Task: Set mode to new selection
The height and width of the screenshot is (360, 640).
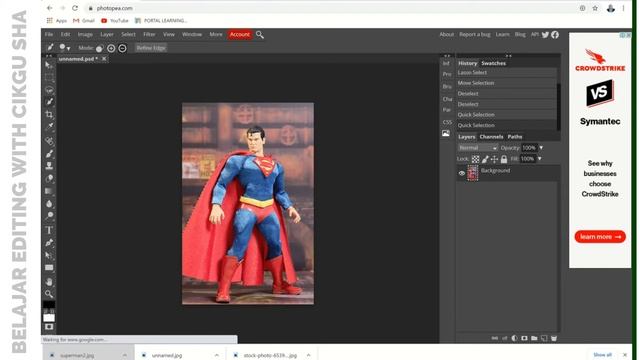Action: pos(99,49)
